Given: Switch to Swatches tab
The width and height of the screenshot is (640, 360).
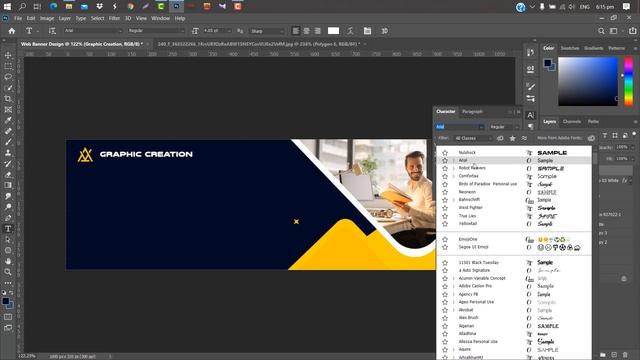Looking at the screenshot, I should 570,48.
